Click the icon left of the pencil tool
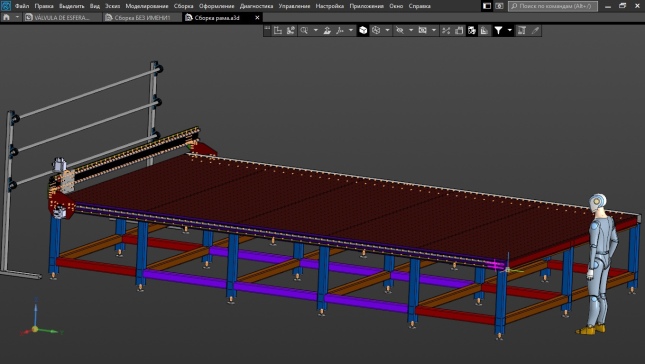This screenshot has height=364, width=645. click(522, 30)
